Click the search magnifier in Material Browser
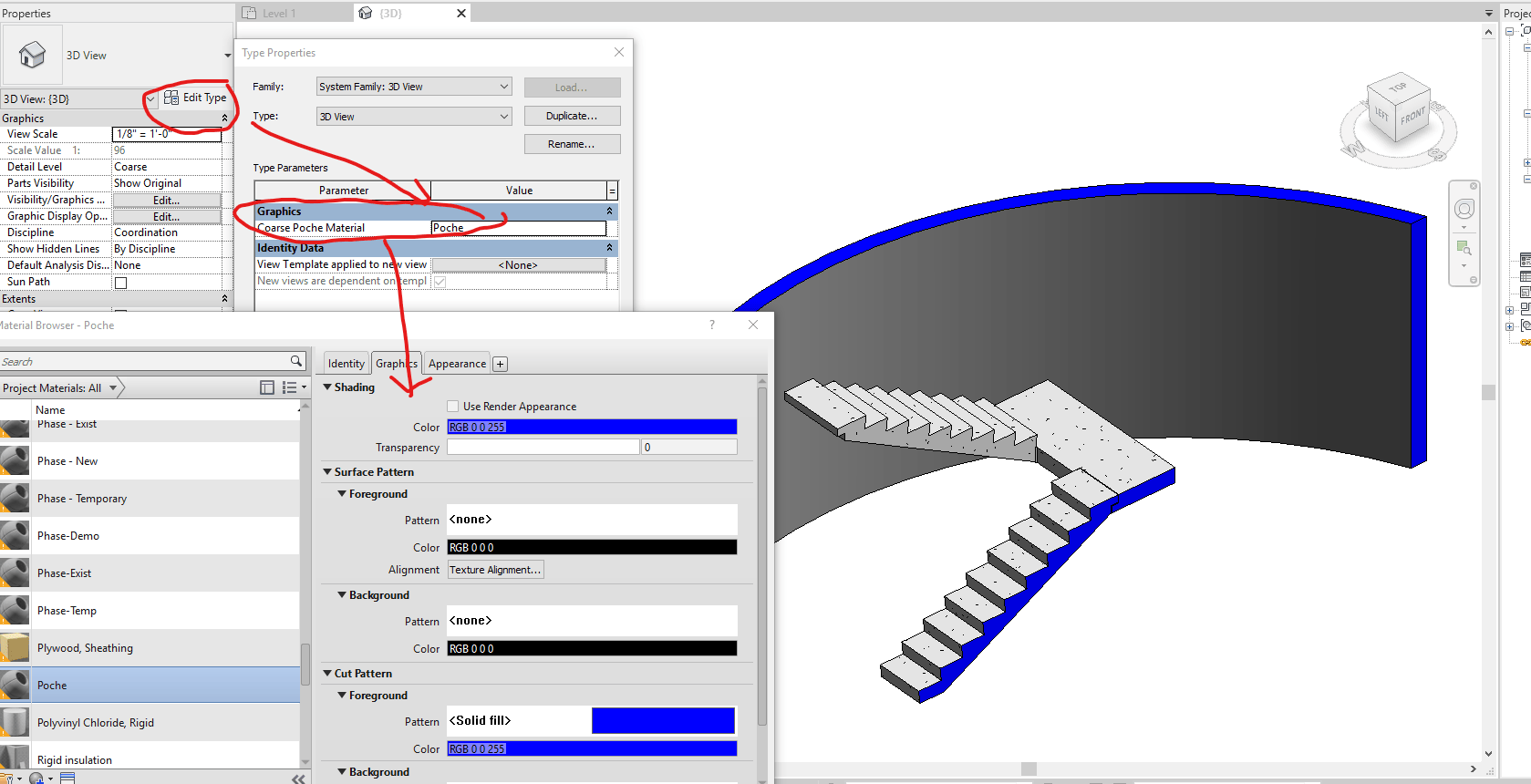Screen dimensions: 1531x784 coord(296,361)
